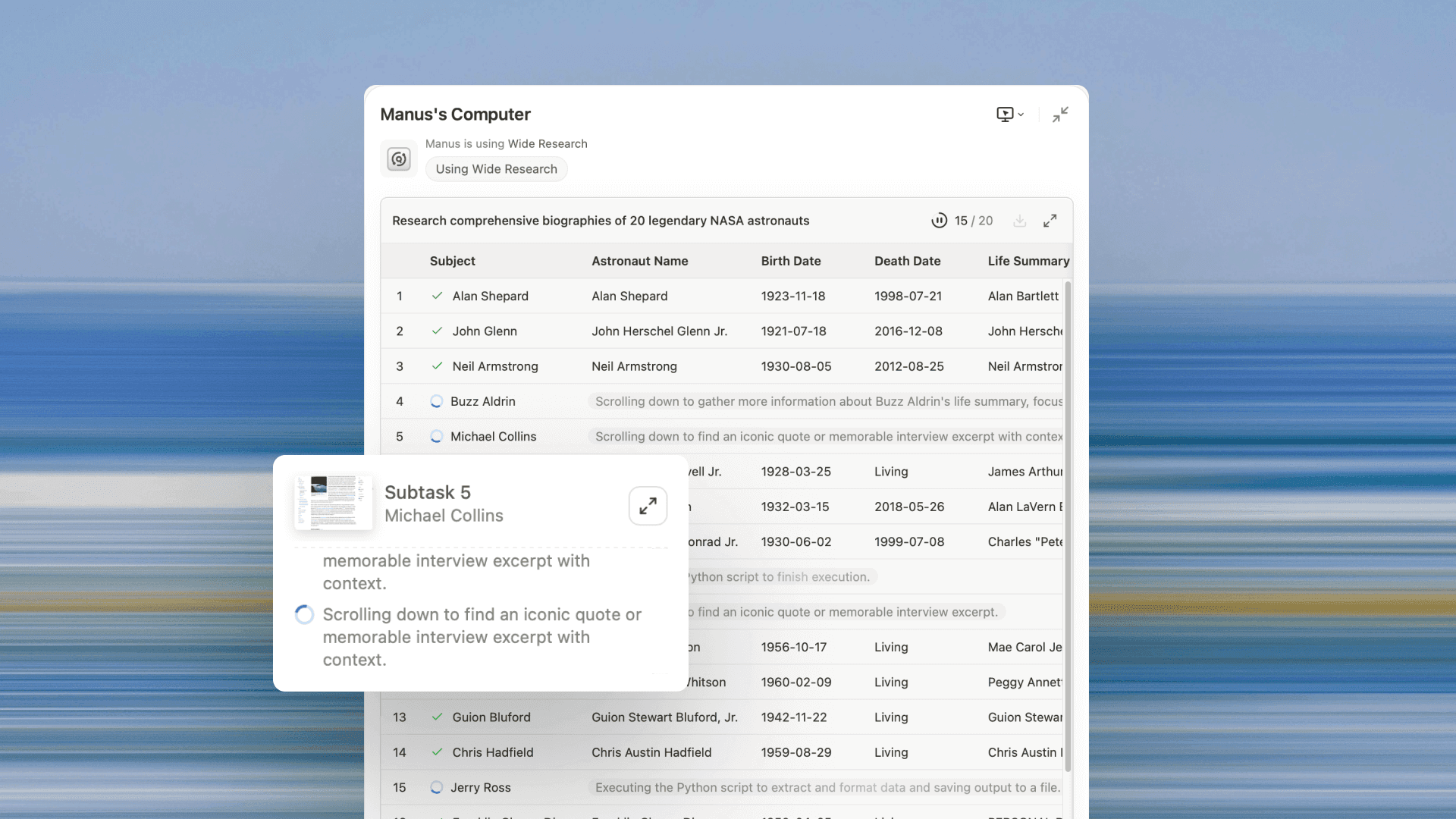
Task: Select the Life Summary column header
Action: click(x=1028, y=261)
